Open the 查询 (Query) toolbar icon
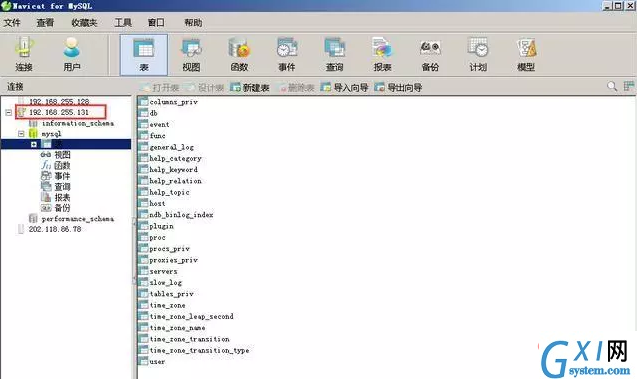This screenshot has width=637, height=379. [334, 54]
